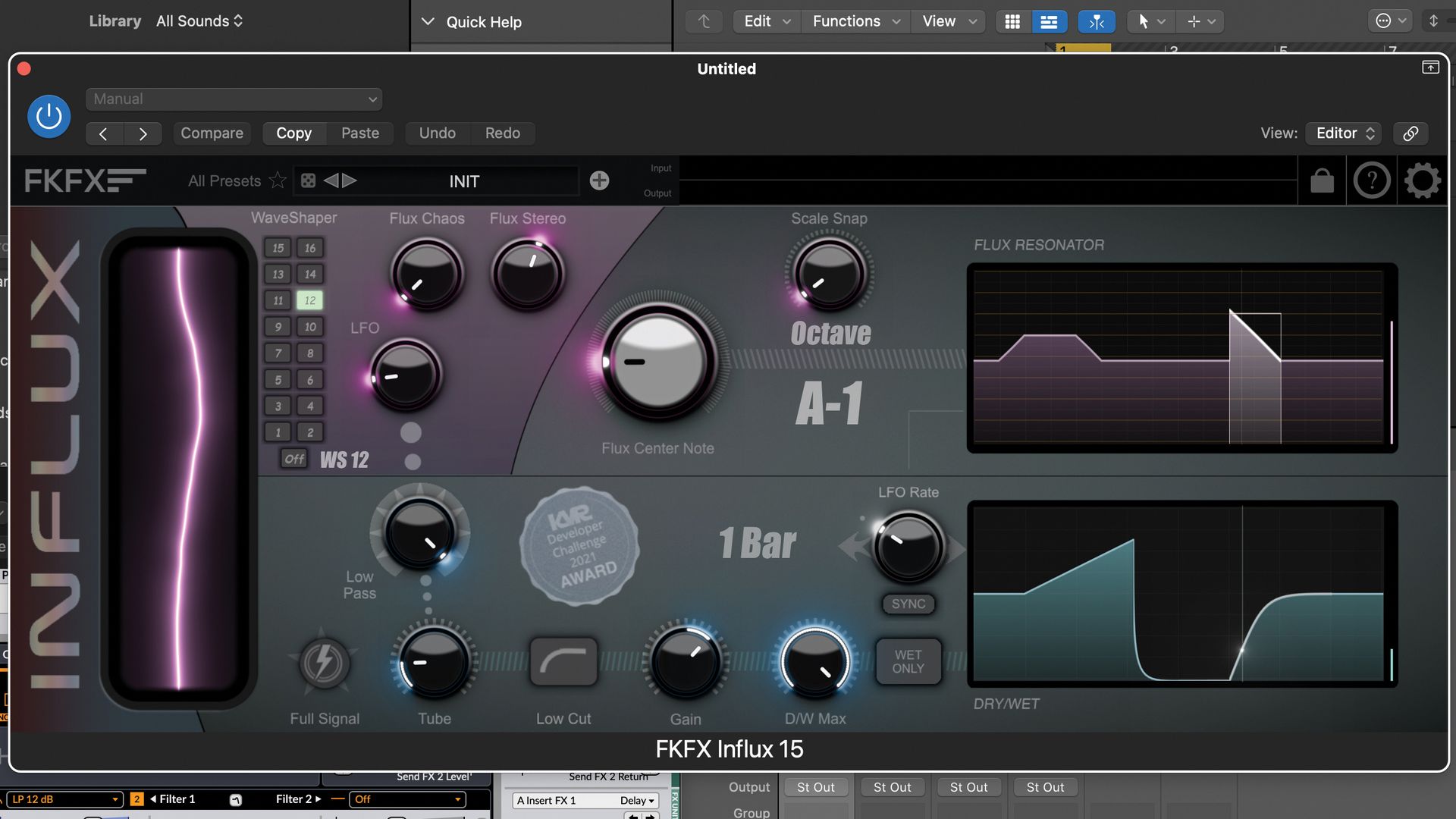Open the View Editor dropdown
The height and width of the screenshot is (819, 1456).
click(1342, 133)
